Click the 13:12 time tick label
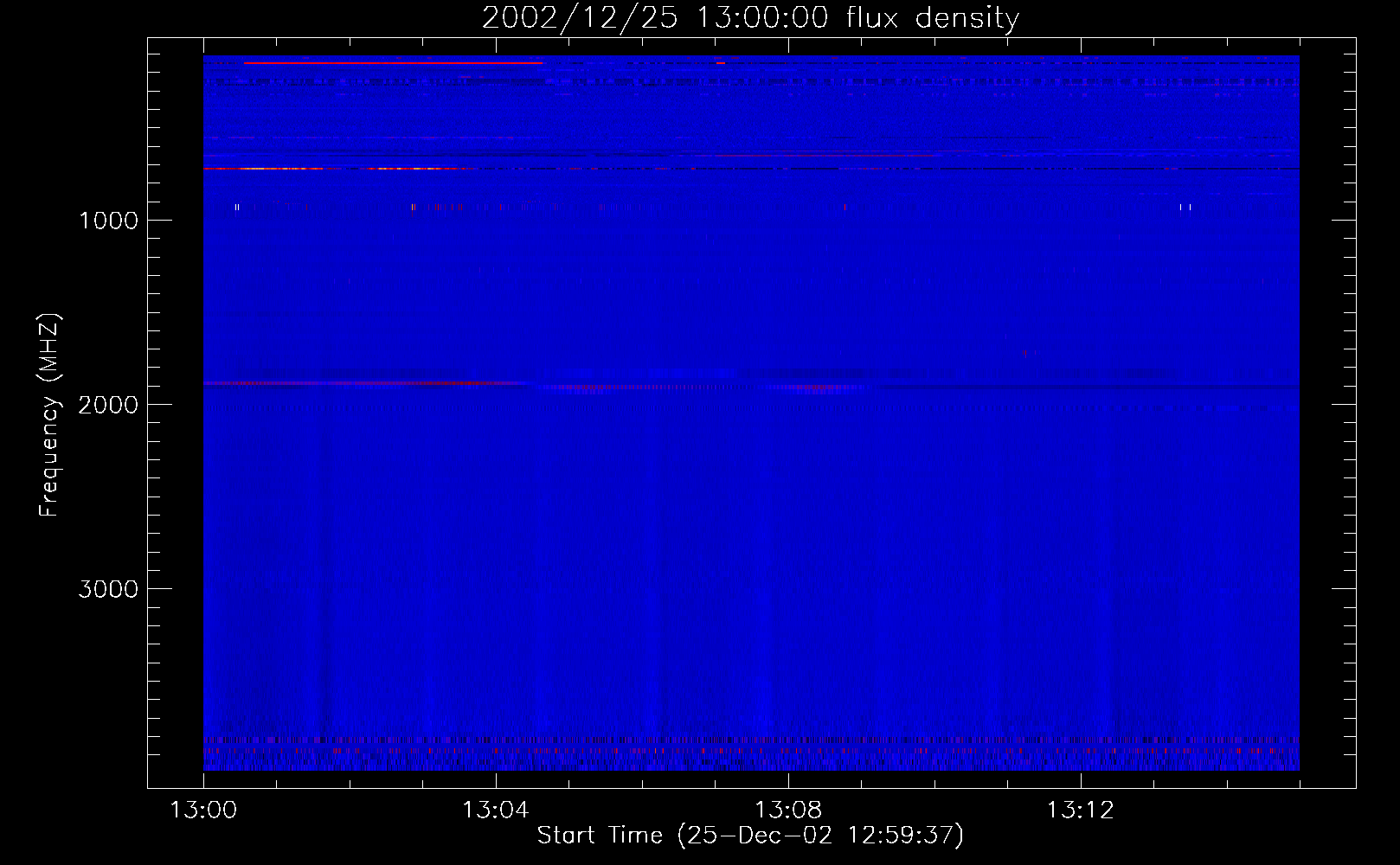 tap(1080, 811)
